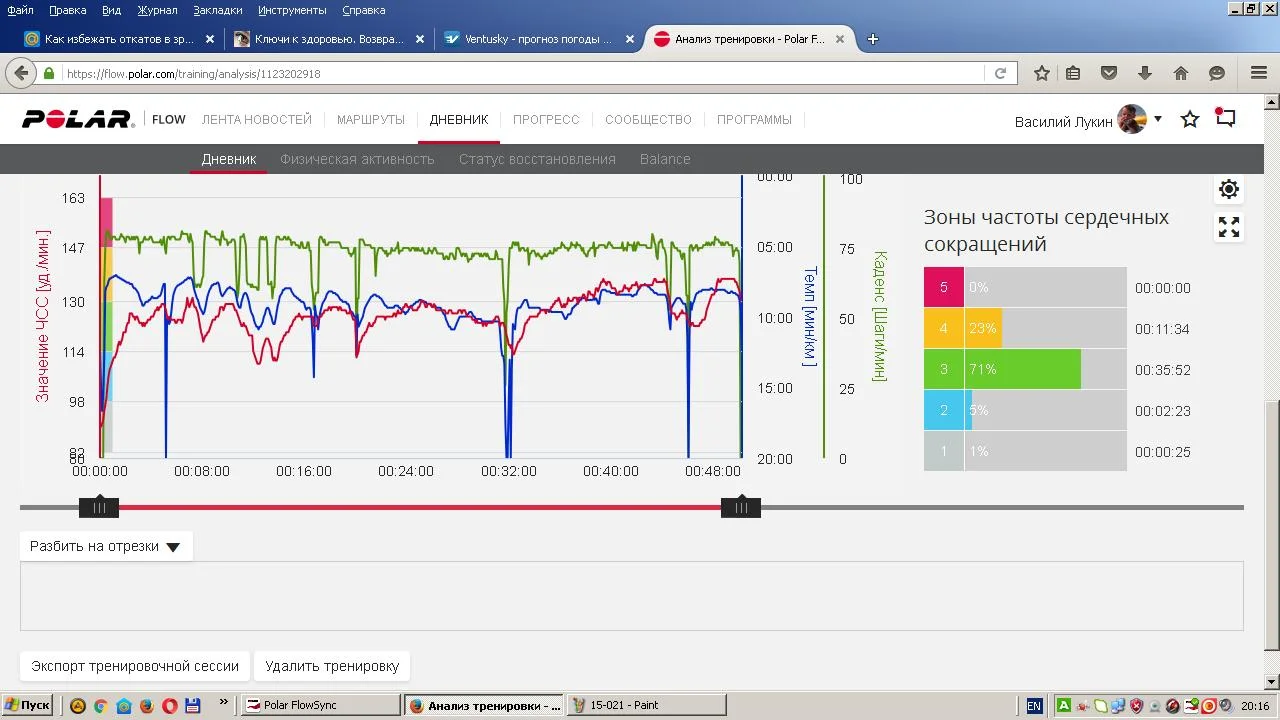This screenshot has width=1280, height=720.
Task: Open browser downloads arrow icon
Action: (1145, 73)
